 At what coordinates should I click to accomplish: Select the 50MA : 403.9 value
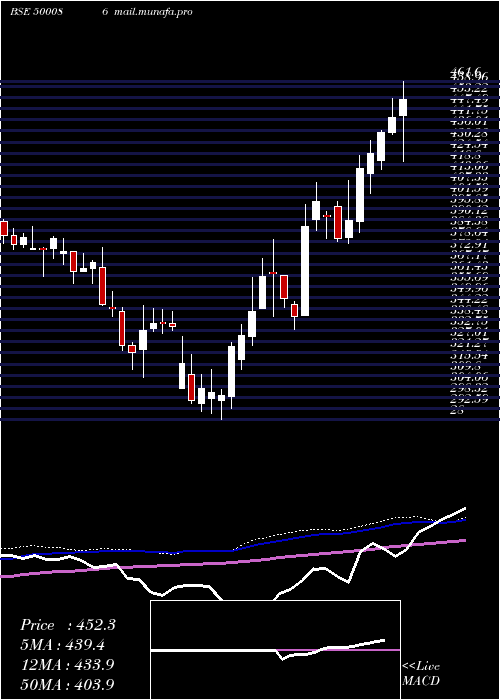[x=68, y=684]
